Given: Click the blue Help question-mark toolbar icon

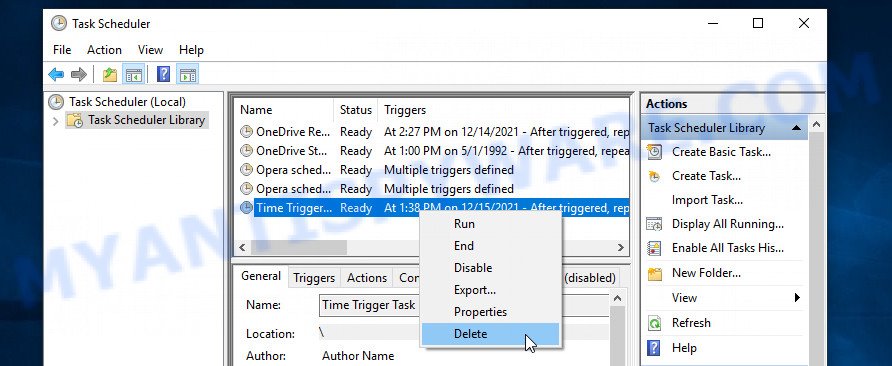Looking at the screenshot, I should (163, 74).
